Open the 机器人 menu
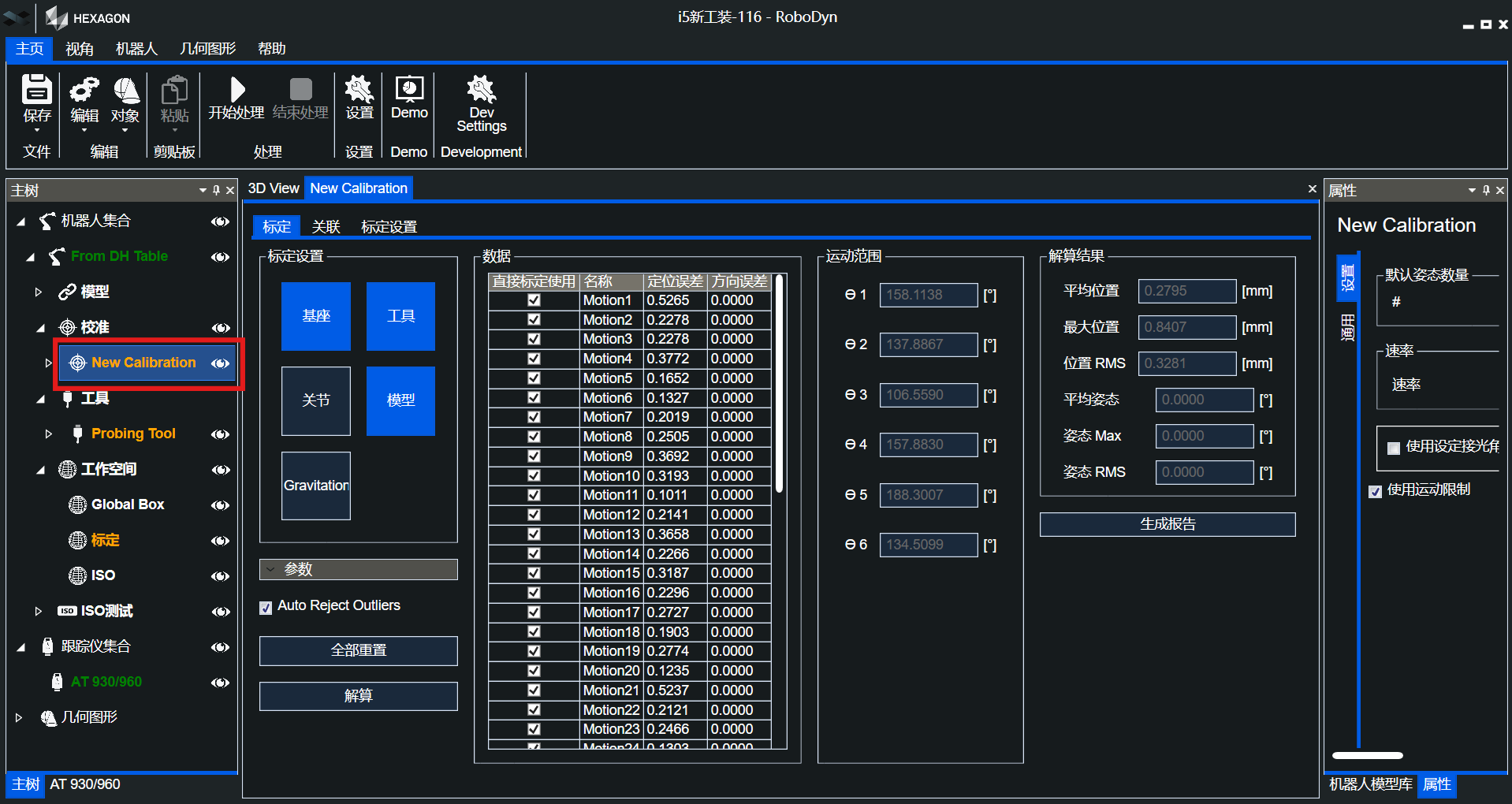Image resolution: width=1512 pixels, height=804 pixels. click(136, 49)
